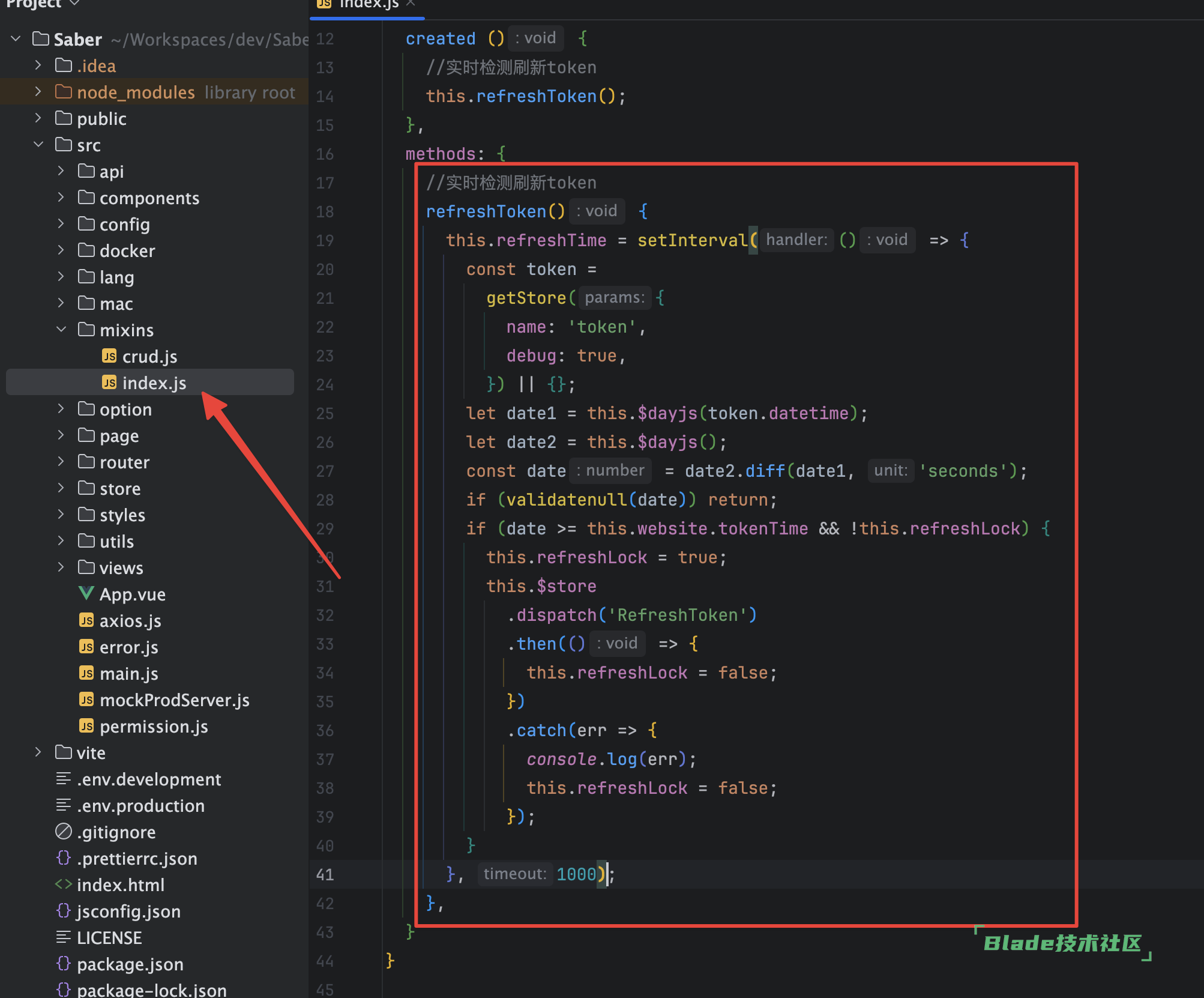Click the setInterval call on line 19
This screenshot has width=1204, height=998.
[692, 240]
